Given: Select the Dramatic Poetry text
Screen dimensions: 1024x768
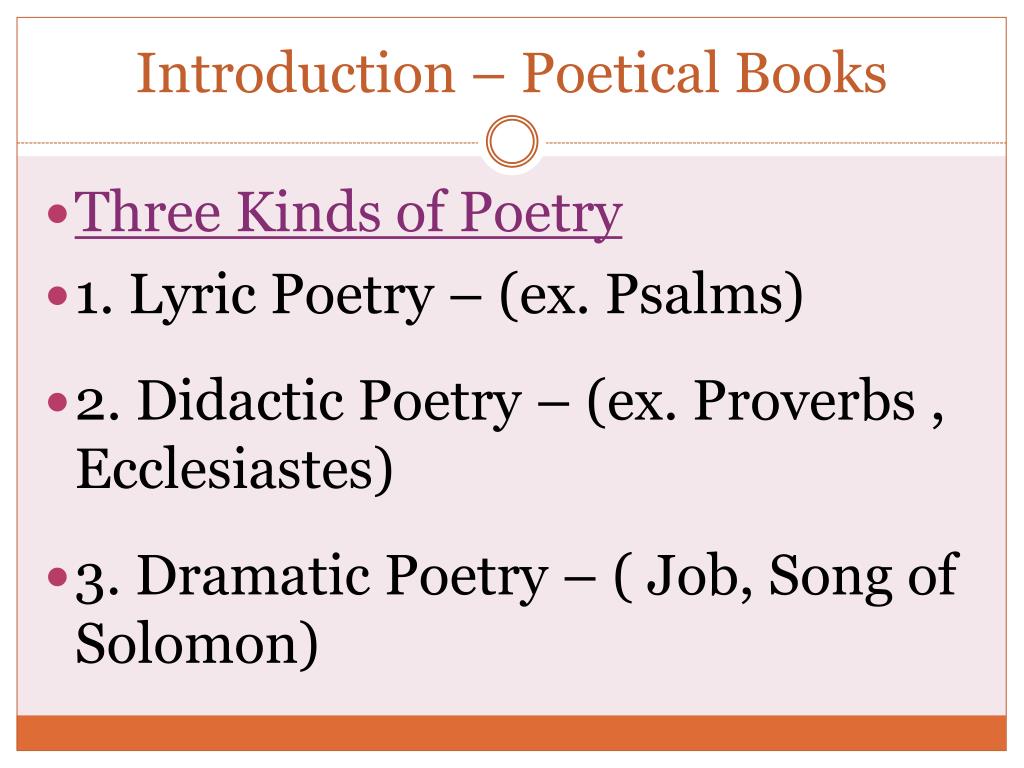Looking at the screenshot, I should tap(343, 576).
